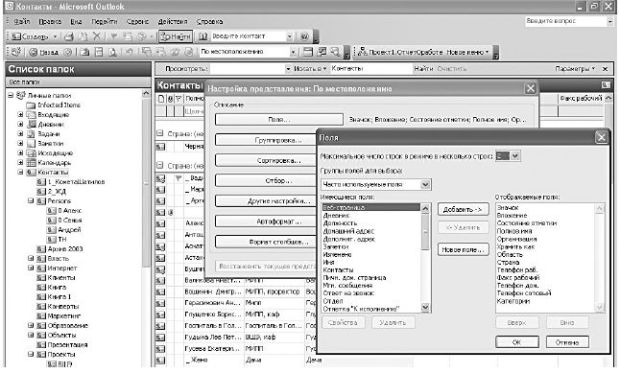Open the max rows count dropdown
This screenshot has width=620, height=373.
click(514, 156)
